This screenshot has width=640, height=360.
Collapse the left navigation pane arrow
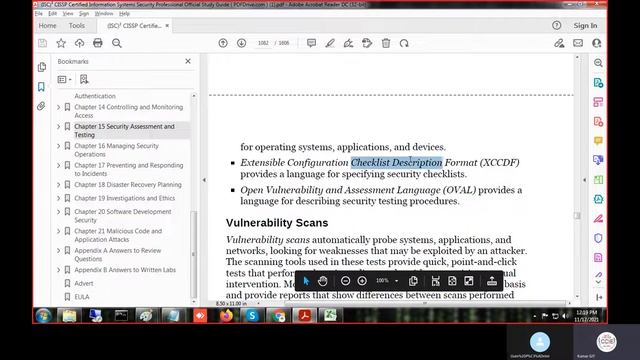click(x=204, y=180)
